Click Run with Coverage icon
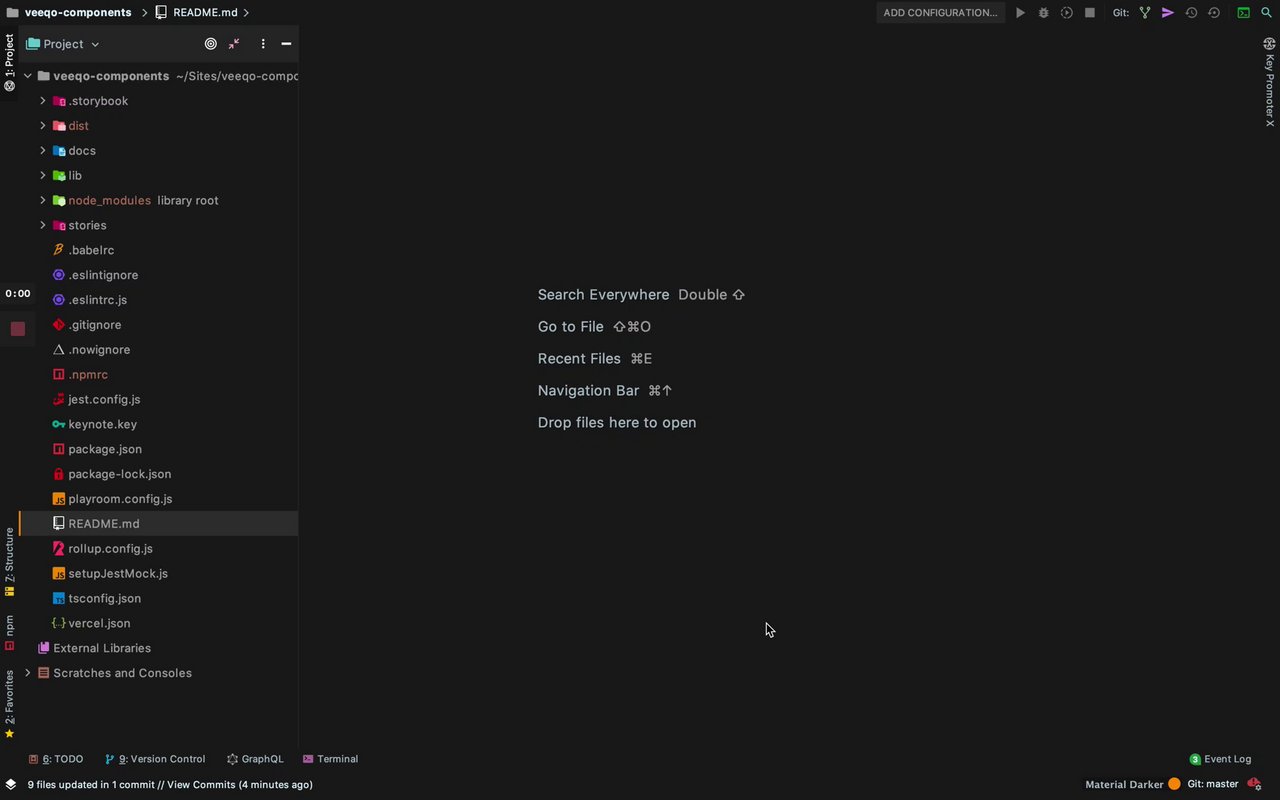Image resolution: width=1280 pixels, height=800 pixels. click(1066, 13)
